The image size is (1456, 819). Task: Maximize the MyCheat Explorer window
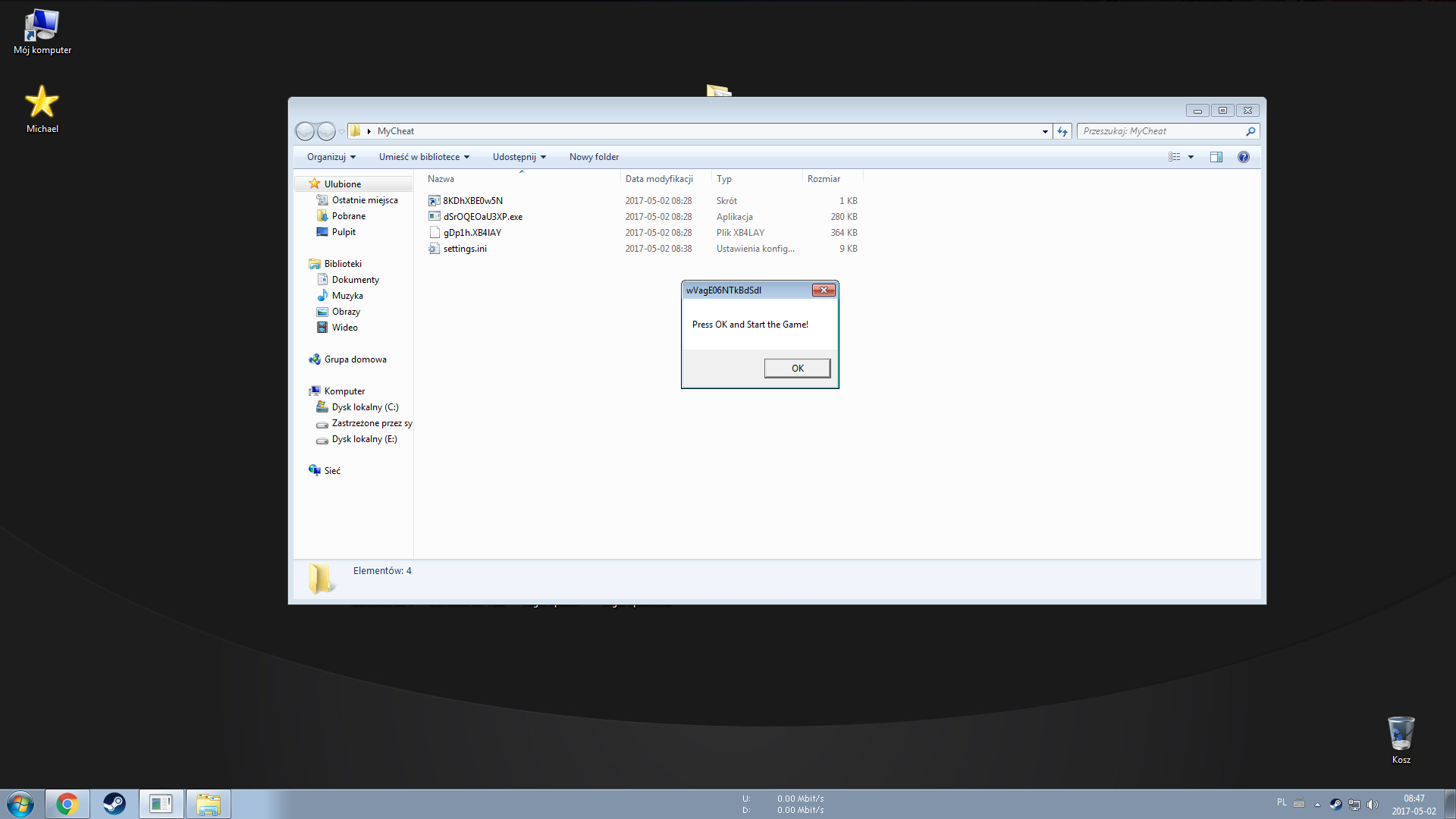(x=1222, y=111)
